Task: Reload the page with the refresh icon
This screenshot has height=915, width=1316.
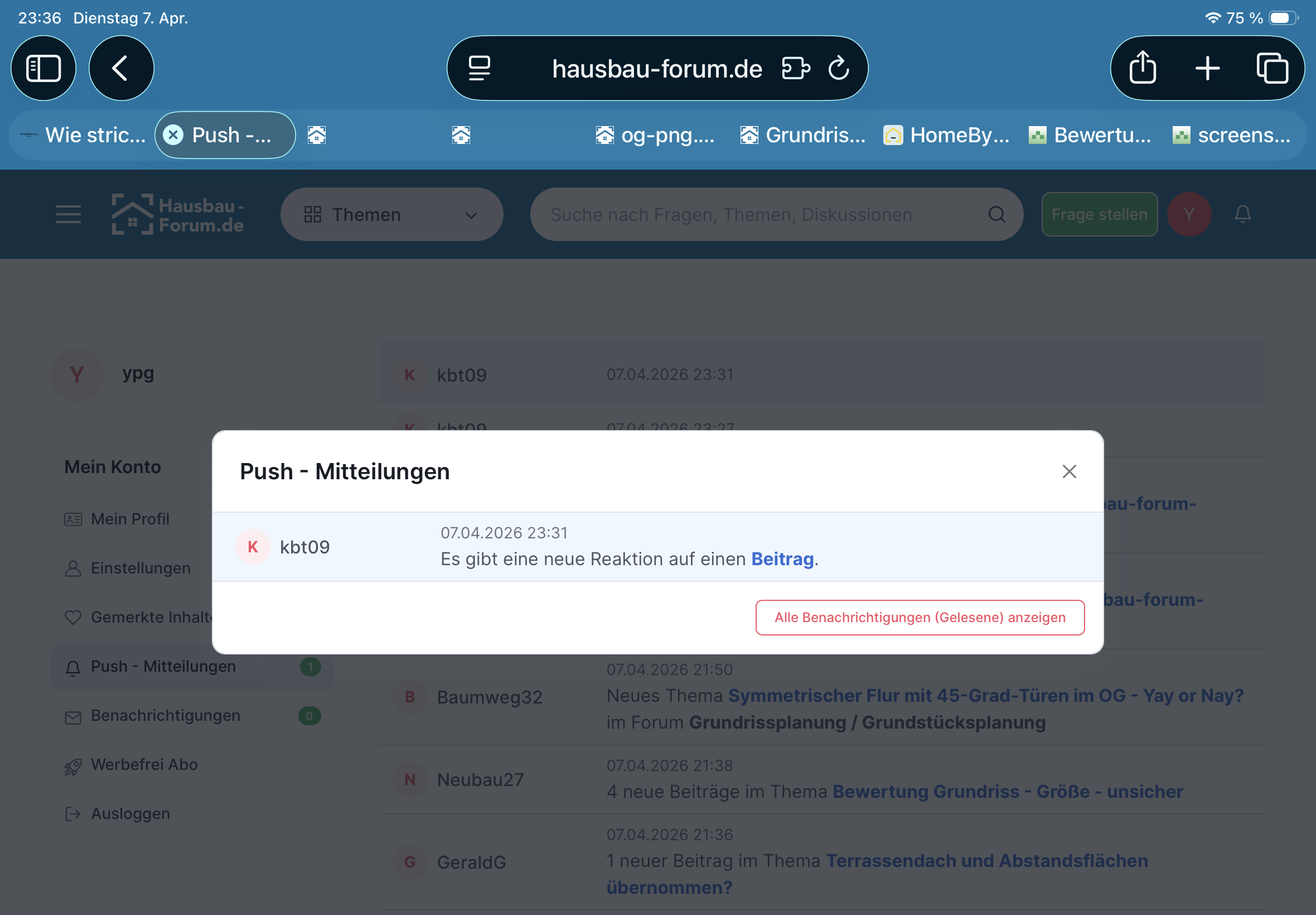Action: pyautogui.click(x=838, y=68)
